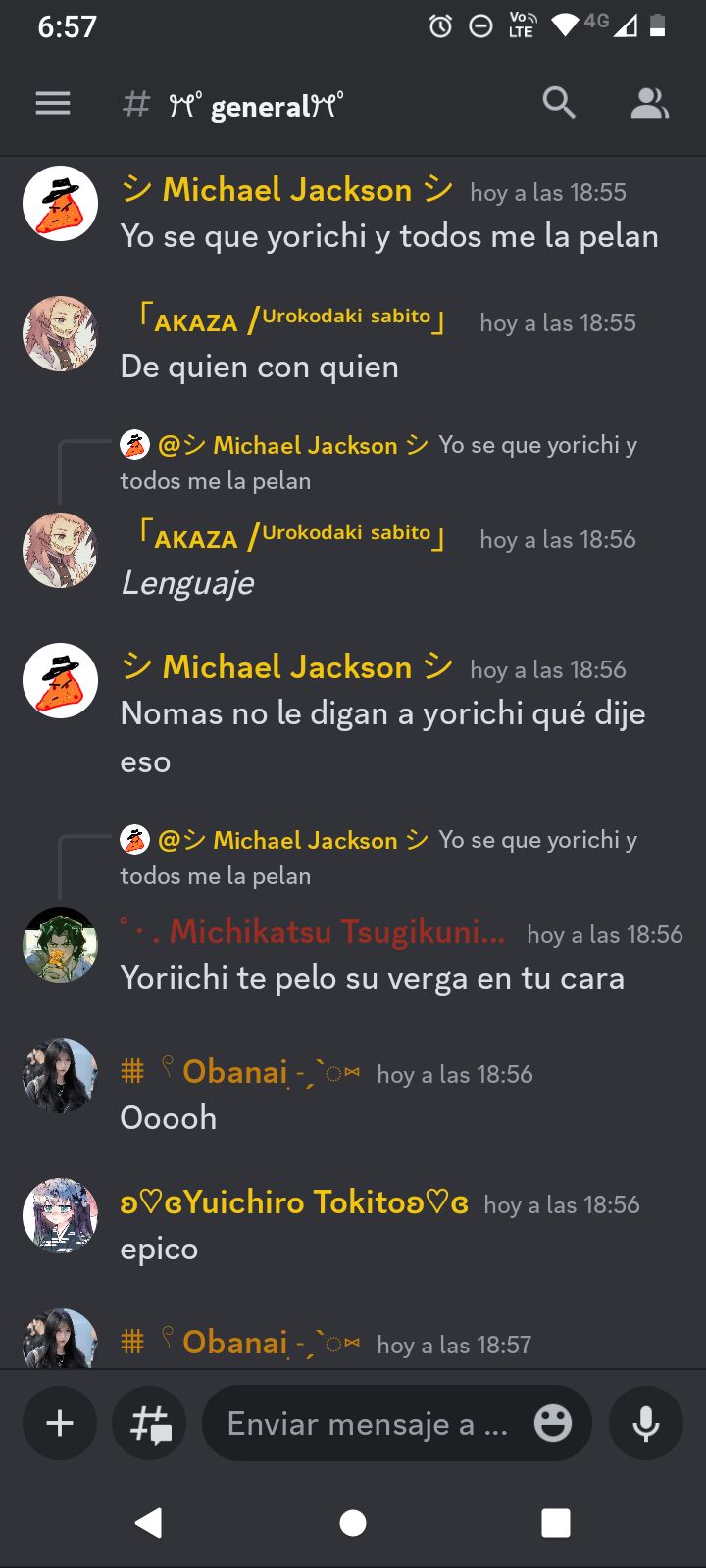View AKAZA's avatar beside Lenguaje message
Screen dimensions: 706x1568
tap(60, 551)
